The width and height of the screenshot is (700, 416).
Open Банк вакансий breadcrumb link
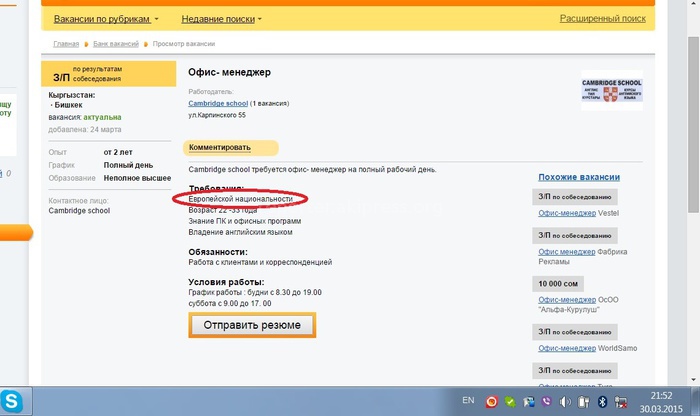coord(116,45)
